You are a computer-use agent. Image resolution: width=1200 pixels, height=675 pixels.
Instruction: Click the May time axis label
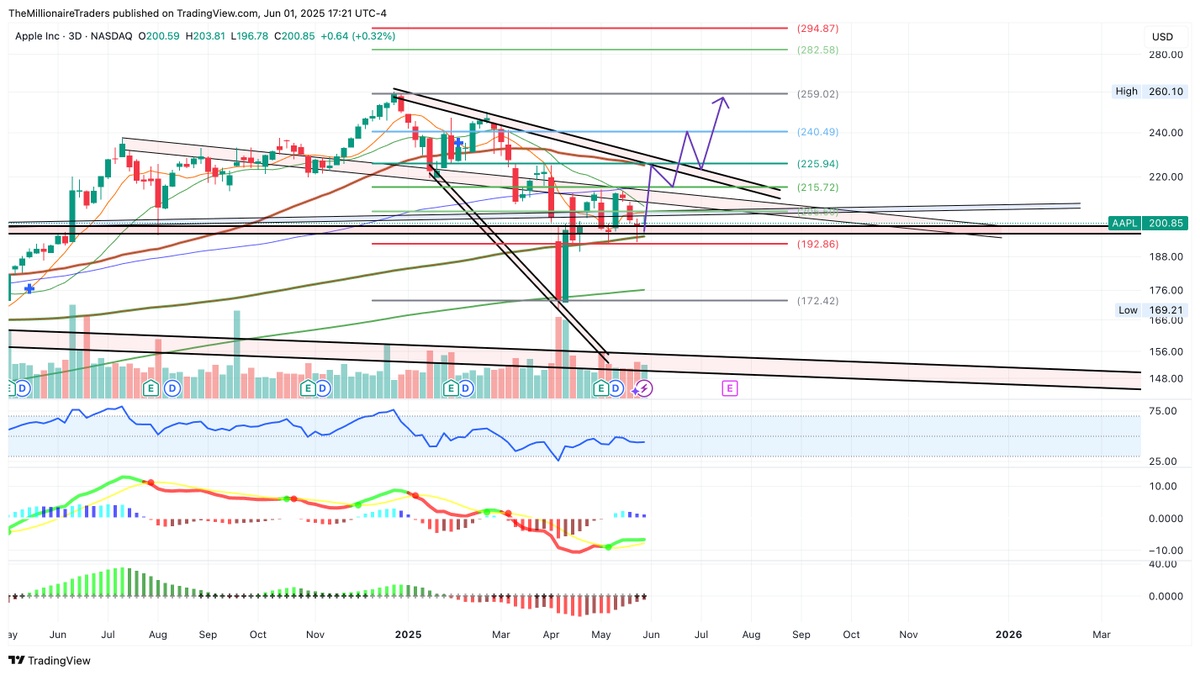pos(600,634)
